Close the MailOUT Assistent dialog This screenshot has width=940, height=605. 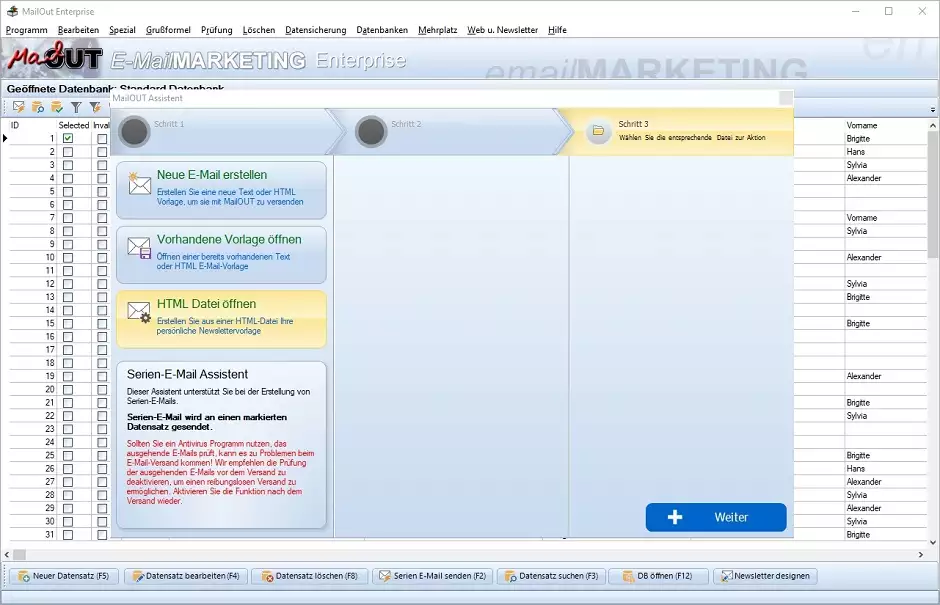pos(785,98)
